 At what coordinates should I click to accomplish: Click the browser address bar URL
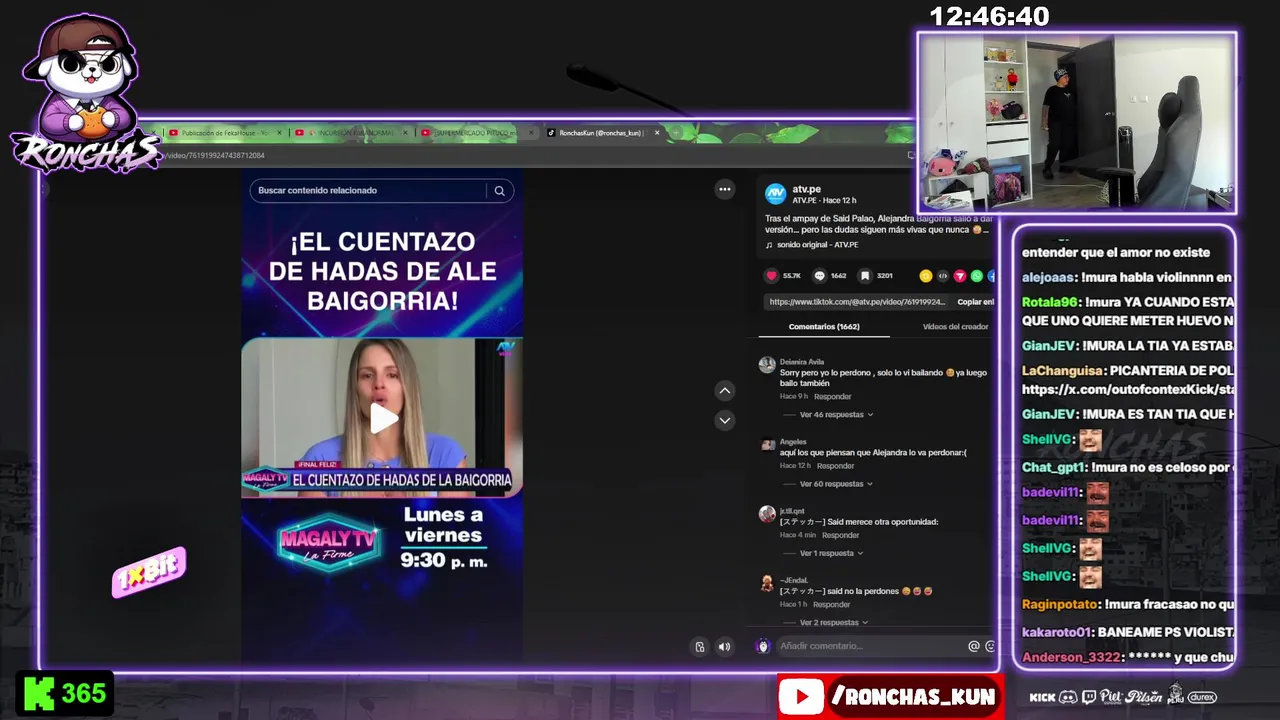pos(216,156)
